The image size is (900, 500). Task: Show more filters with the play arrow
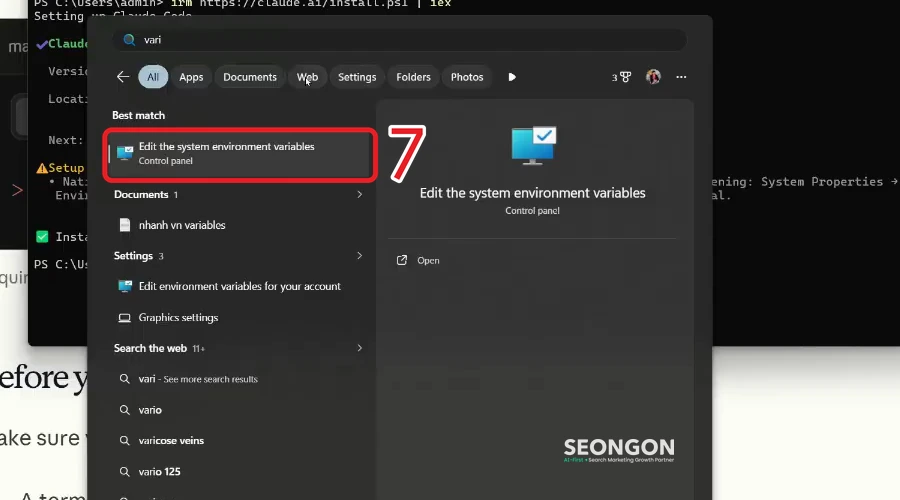pyautogui.click(x=512, y=77)
